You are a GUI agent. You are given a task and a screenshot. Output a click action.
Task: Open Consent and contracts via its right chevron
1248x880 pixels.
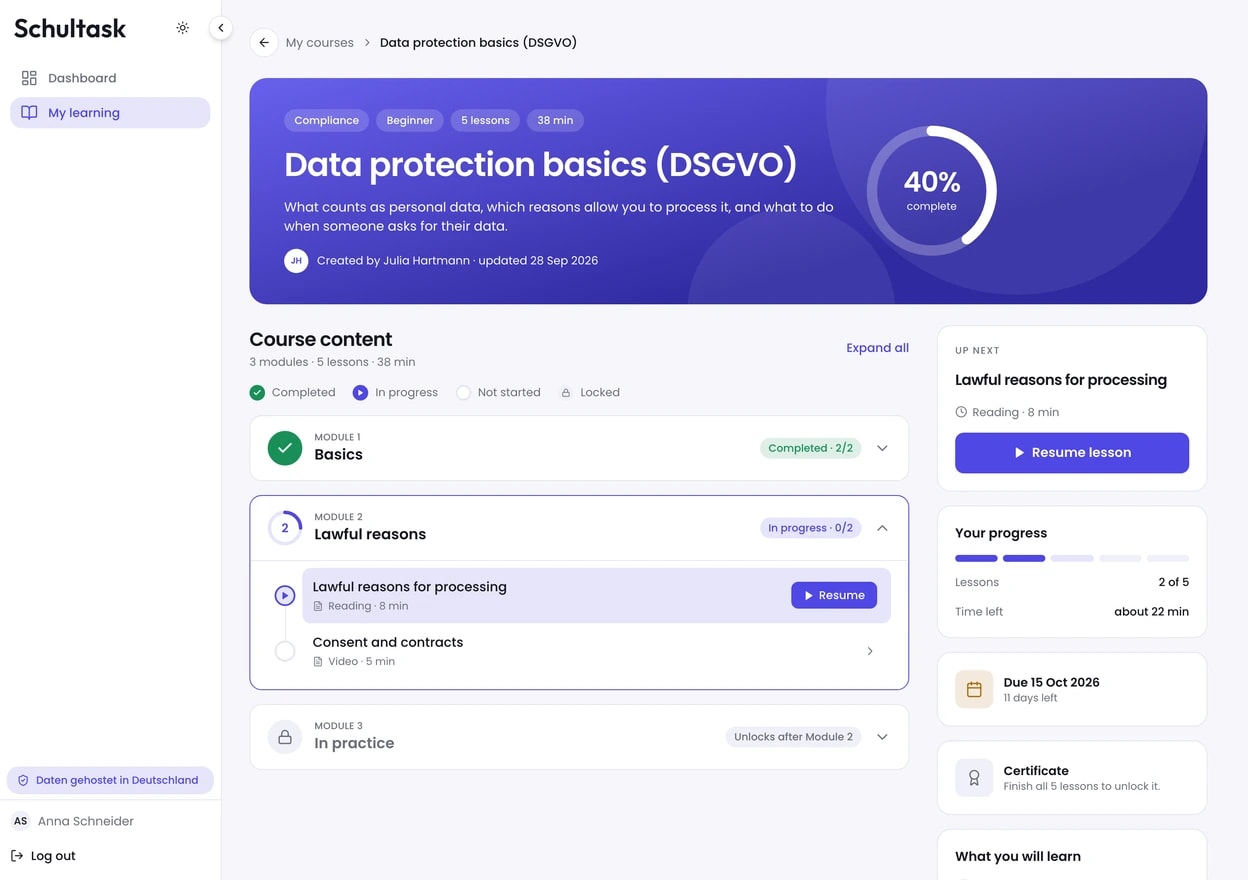tap(870, 651)
